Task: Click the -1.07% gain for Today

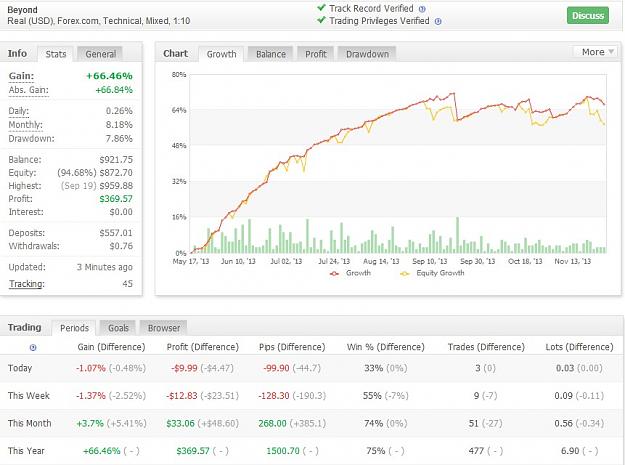Action: click(x=91, y=368)
